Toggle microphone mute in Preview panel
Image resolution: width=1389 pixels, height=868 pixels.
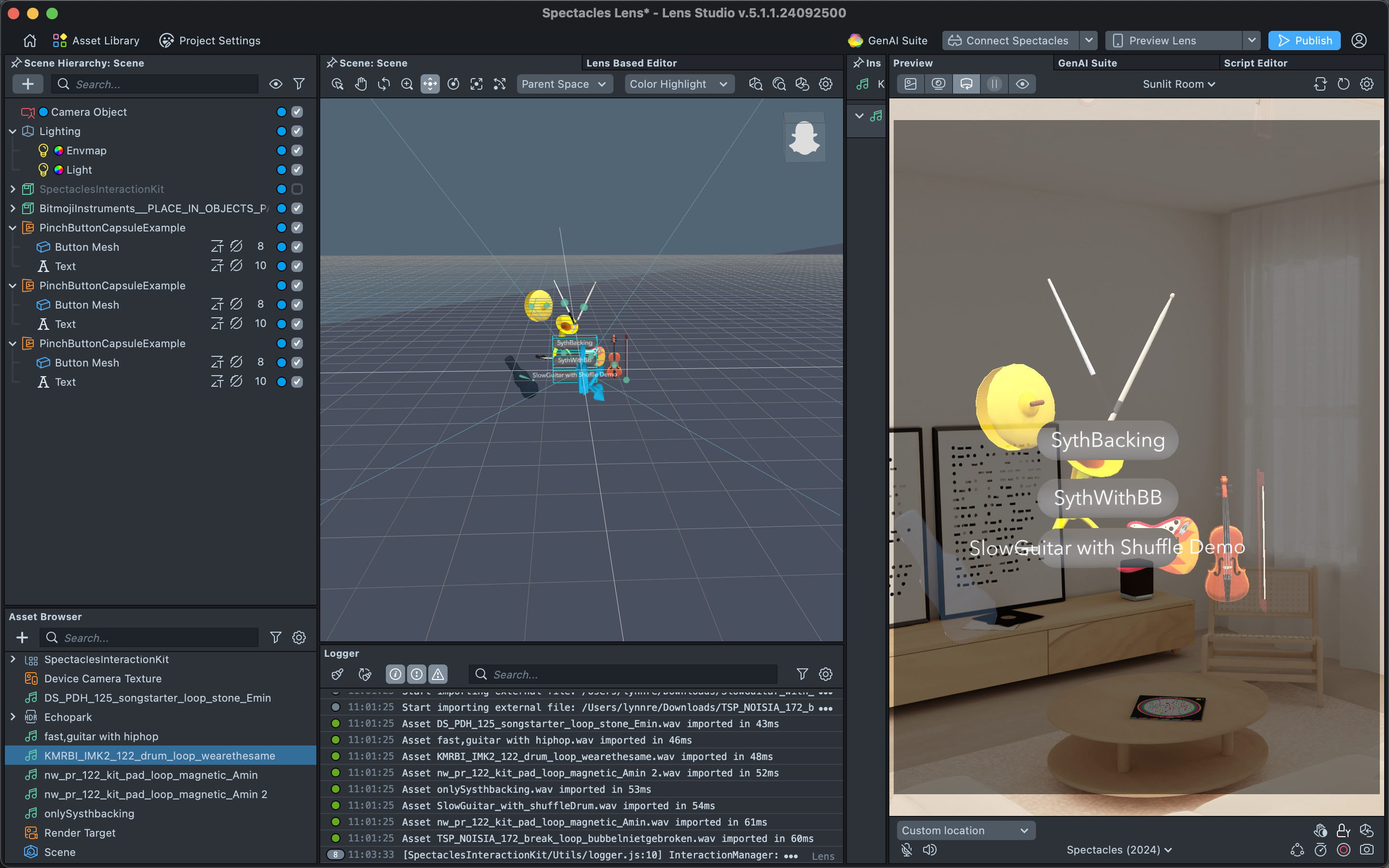pos(906,850)
